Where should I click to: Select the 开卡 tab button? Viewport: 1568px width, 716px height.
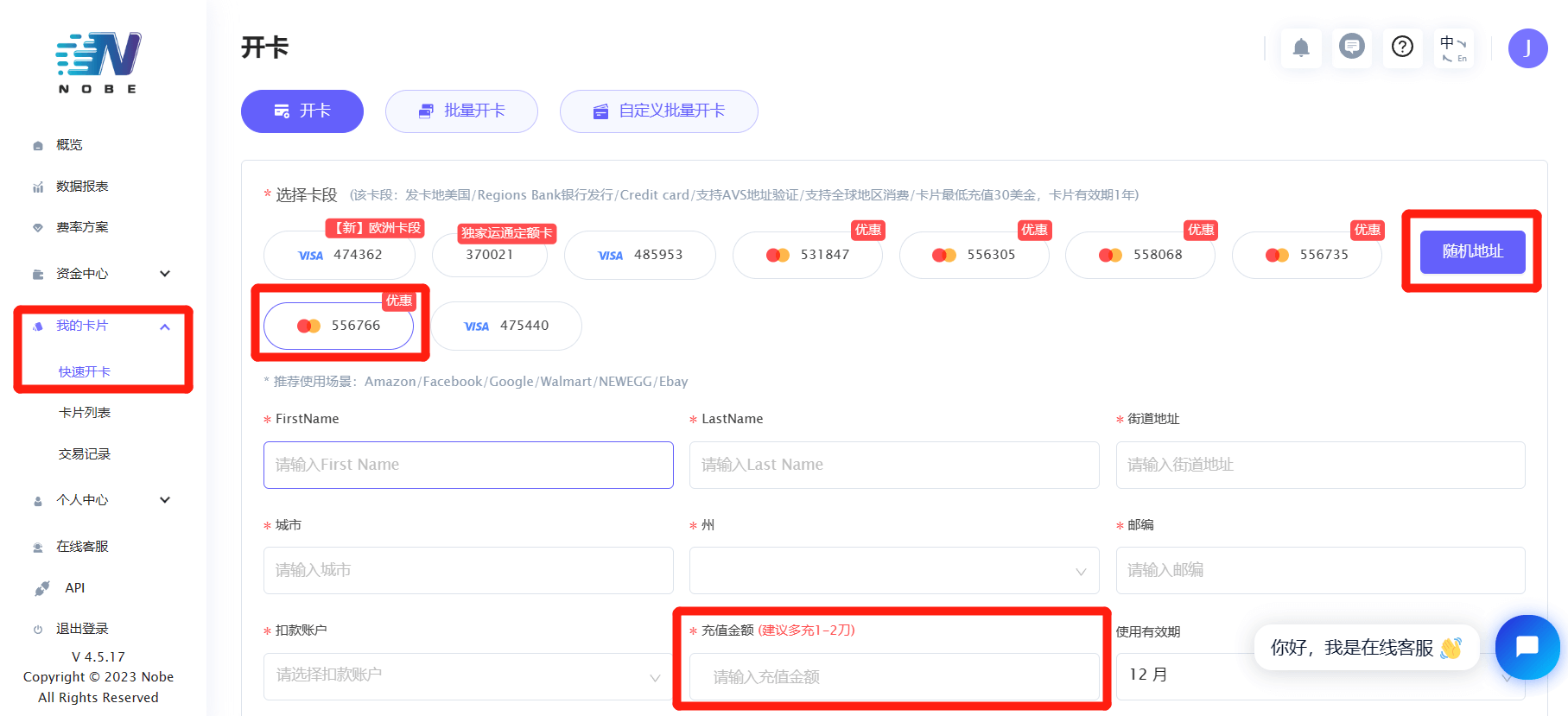pyautogui.click(x=302, y=111)
